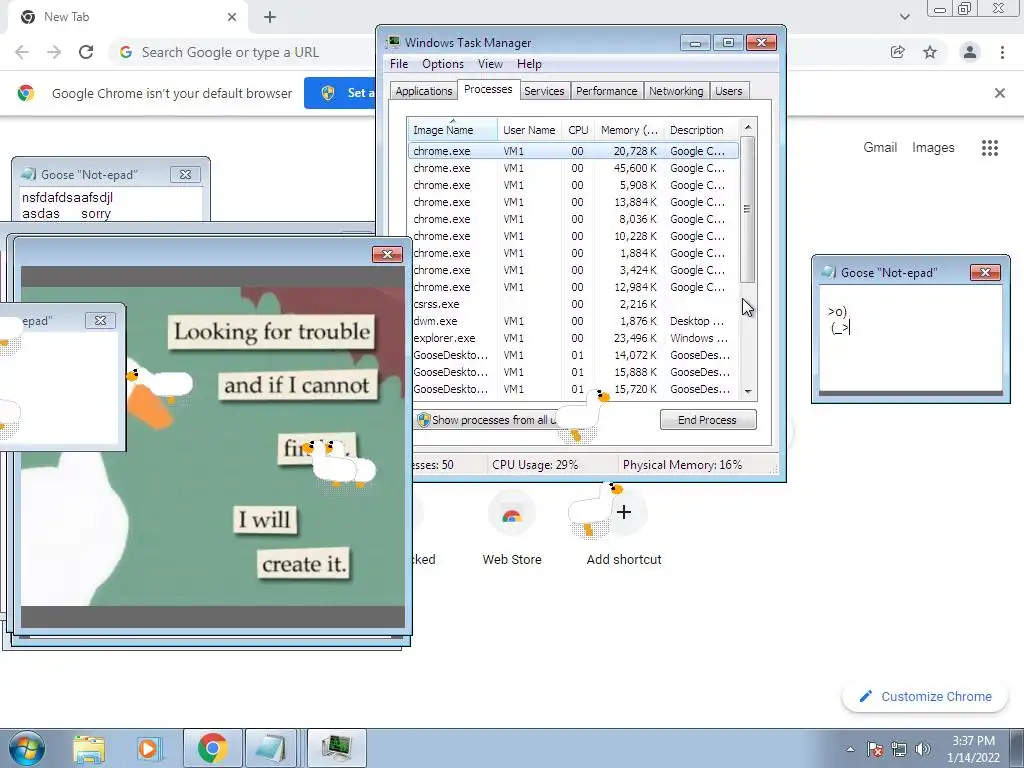Image resolution: width=1024 pixels, height=768 pixels.
Task: Open Chrome three-dot menu
Action: 1002,52
